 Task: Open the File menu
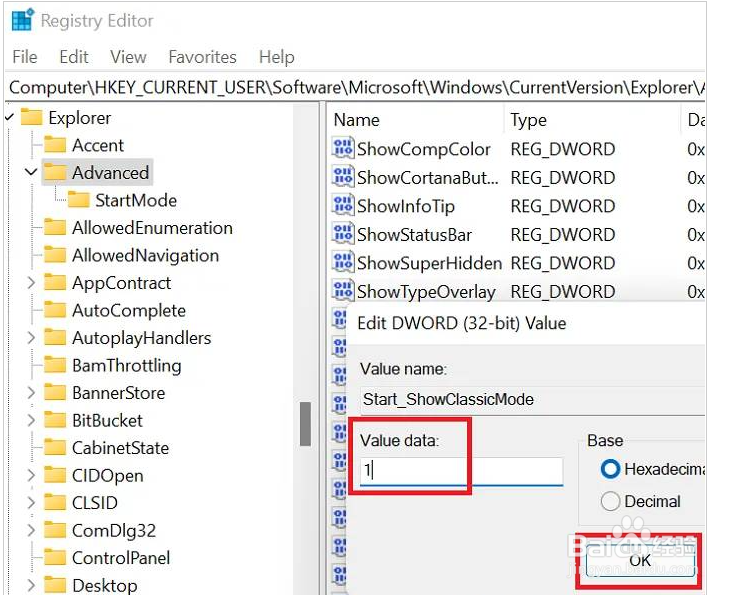click(25, 57)
